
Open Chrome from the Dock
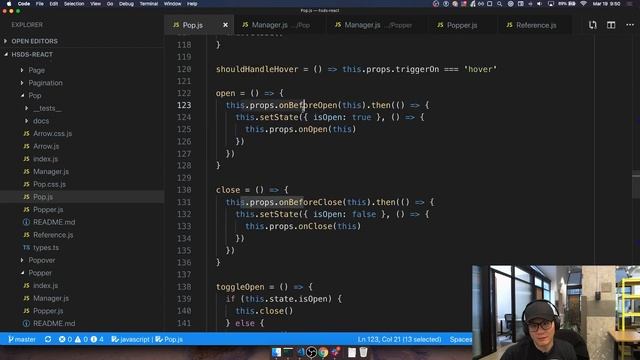(x=323, y=352)
